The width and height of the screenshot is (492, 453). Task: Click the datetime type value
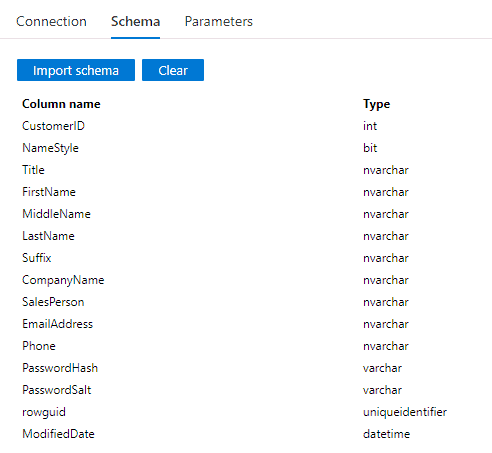click(386, 434)
